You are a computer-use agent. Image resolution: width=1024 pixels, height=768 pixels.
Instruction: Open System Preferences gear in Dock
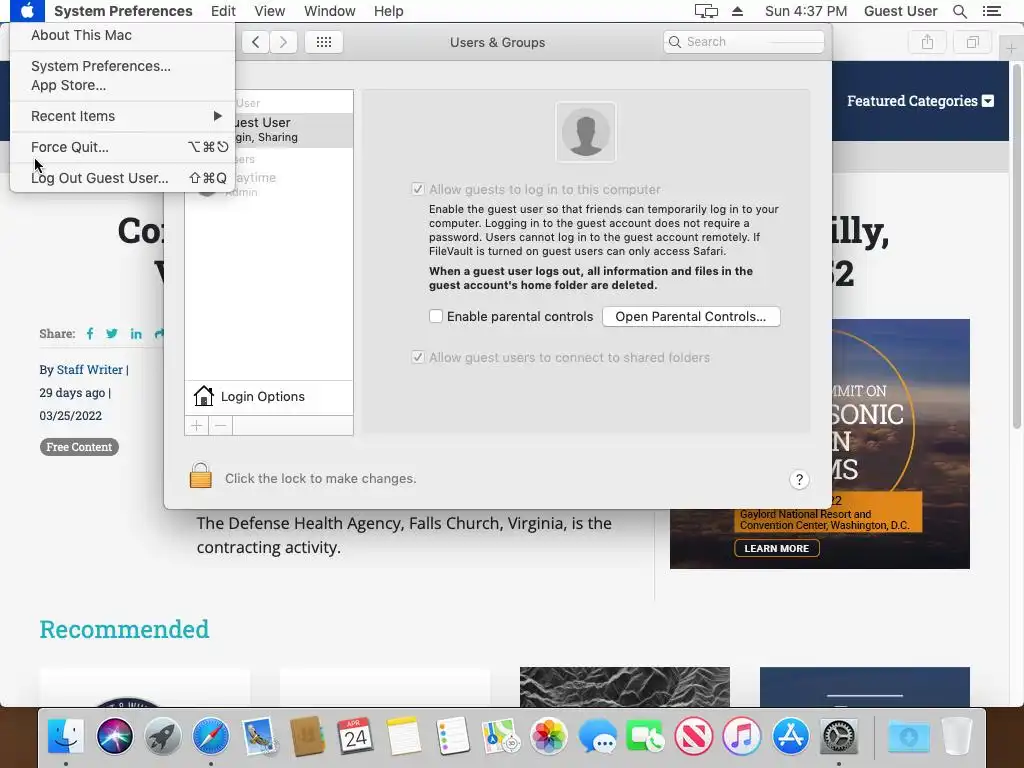click(839, 736)
